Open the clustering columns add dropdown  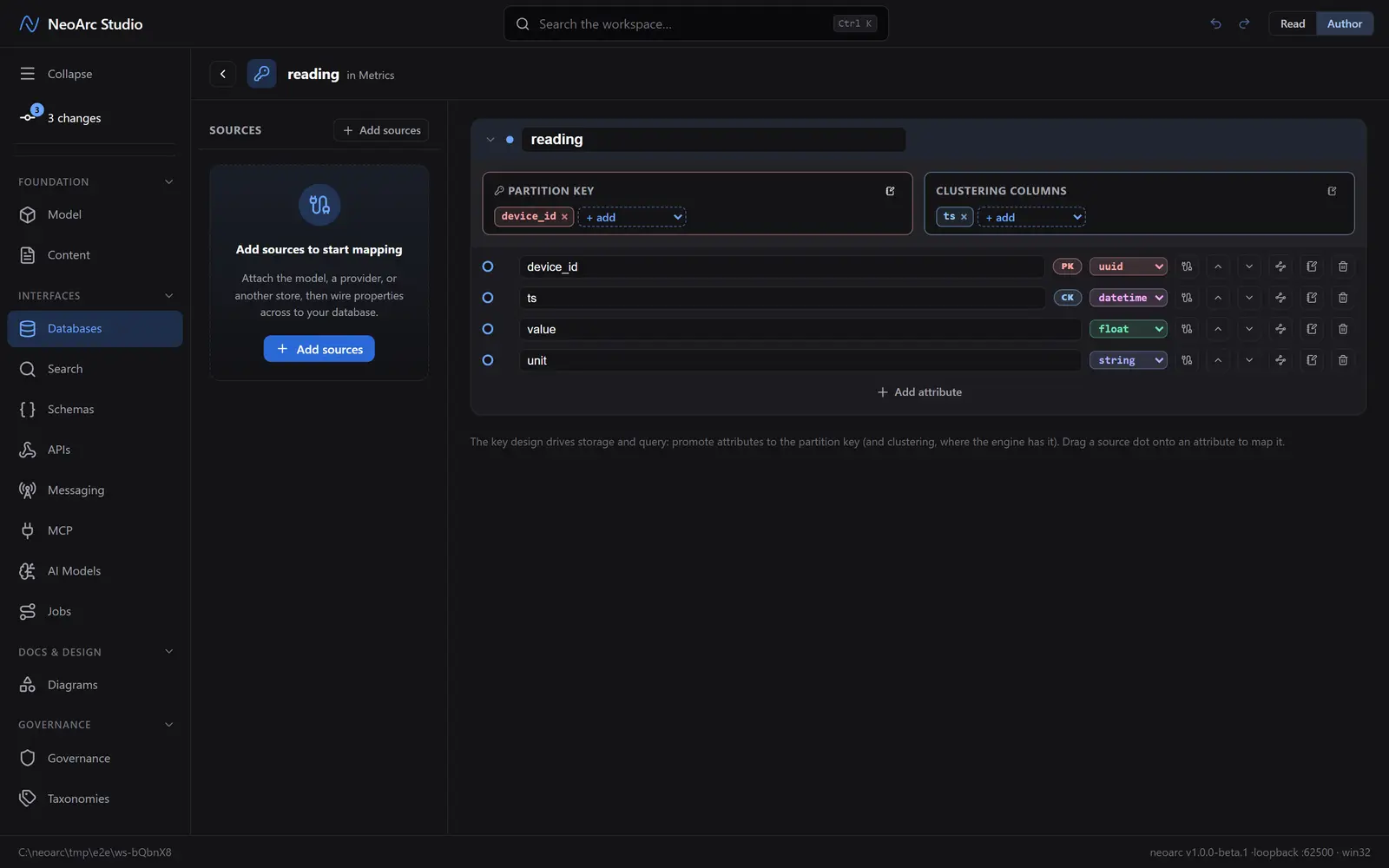pyautogui.click(x=1031, y=217)
